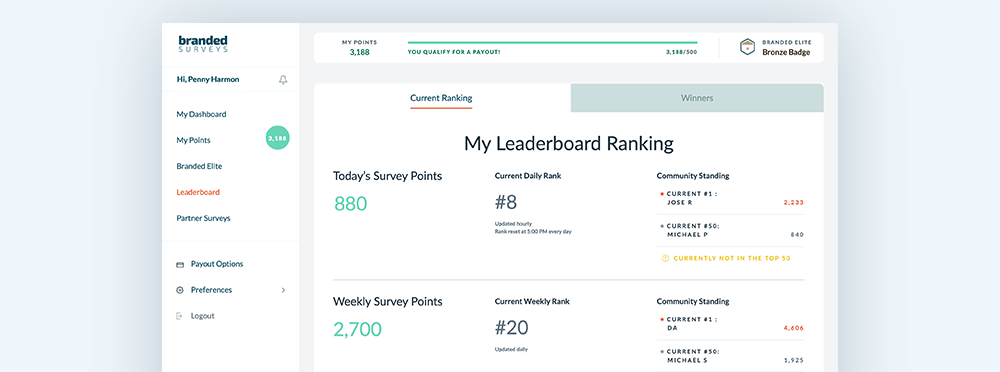Click the Logout door icon

[180, 316]
